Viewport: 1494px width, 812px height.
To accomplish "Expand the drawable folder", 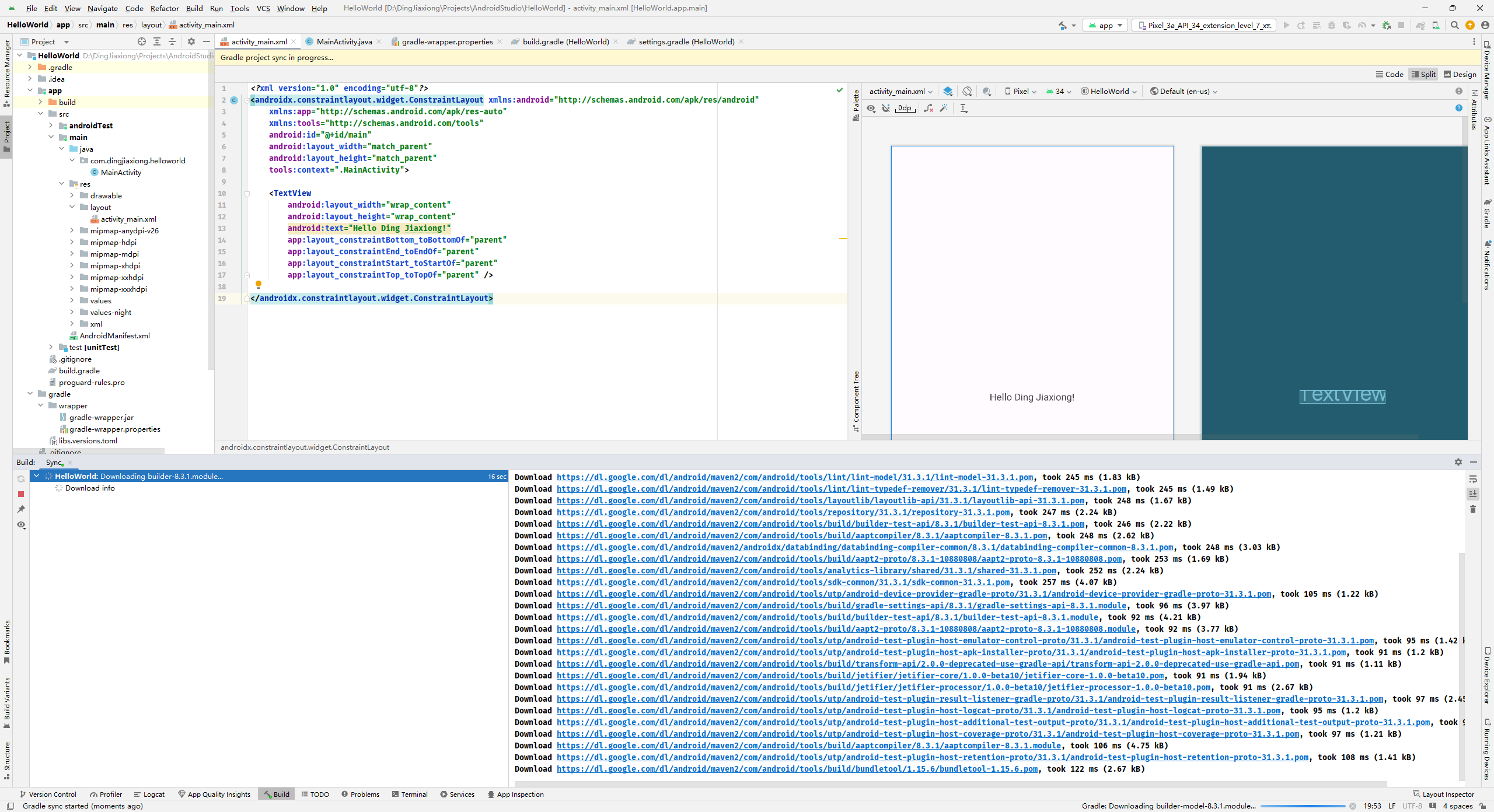I will 72,195.
